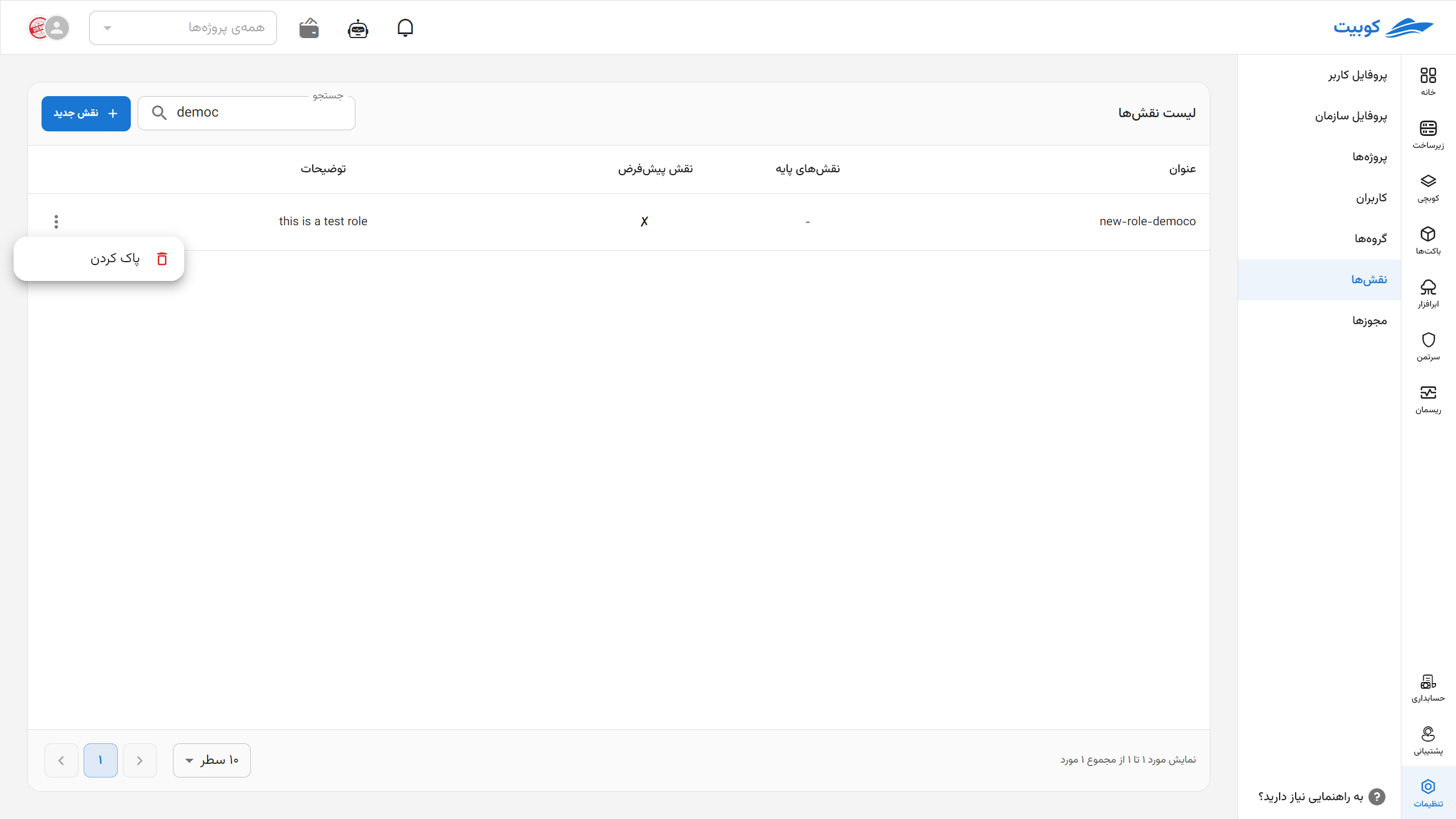This screenshot has height=819, width=1456.
Task: Click the نقش جدید button
Action: tap(86, 114)
